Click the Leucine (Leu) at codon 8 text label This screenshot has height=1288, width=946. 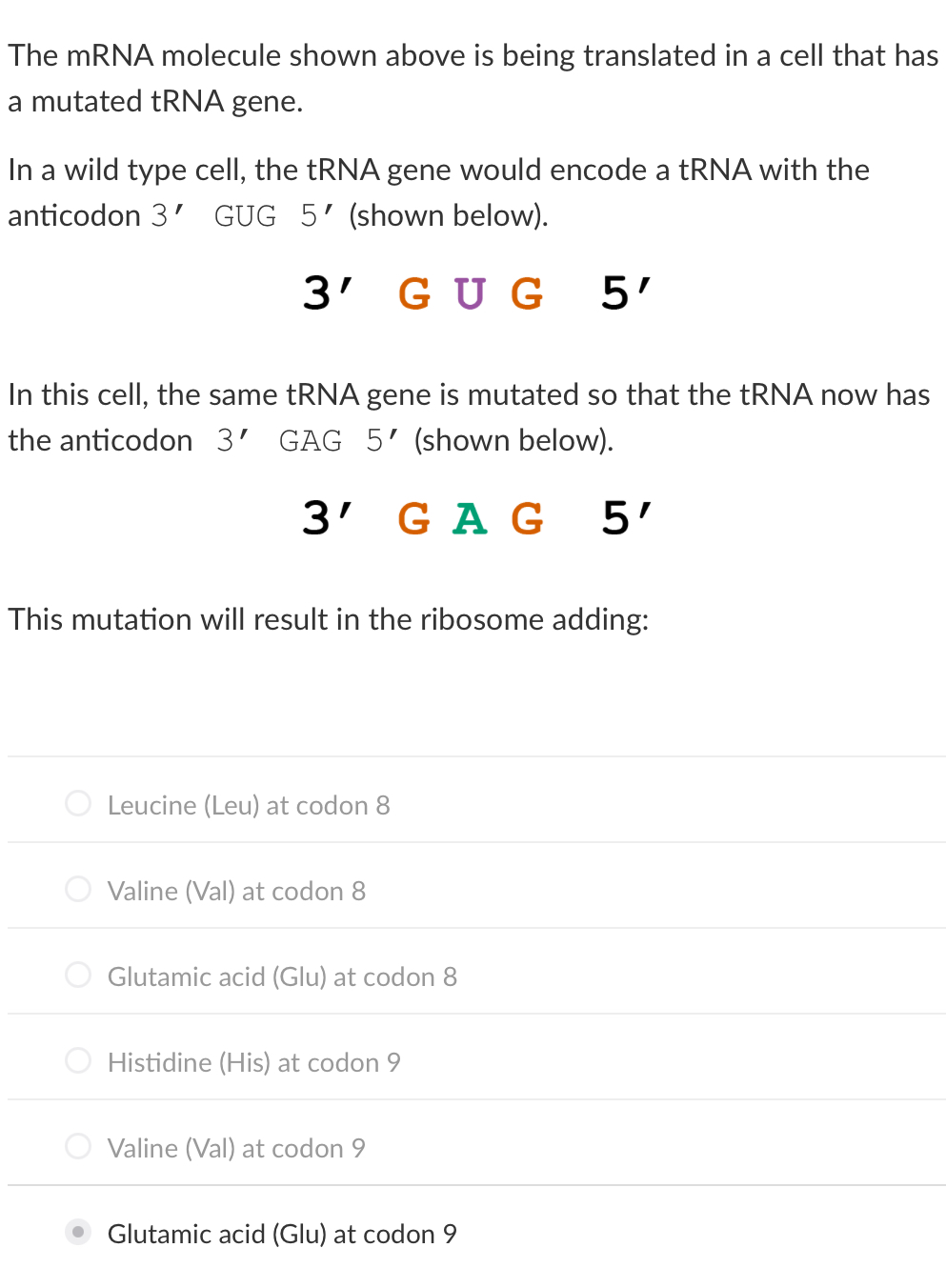pos(249,805)
